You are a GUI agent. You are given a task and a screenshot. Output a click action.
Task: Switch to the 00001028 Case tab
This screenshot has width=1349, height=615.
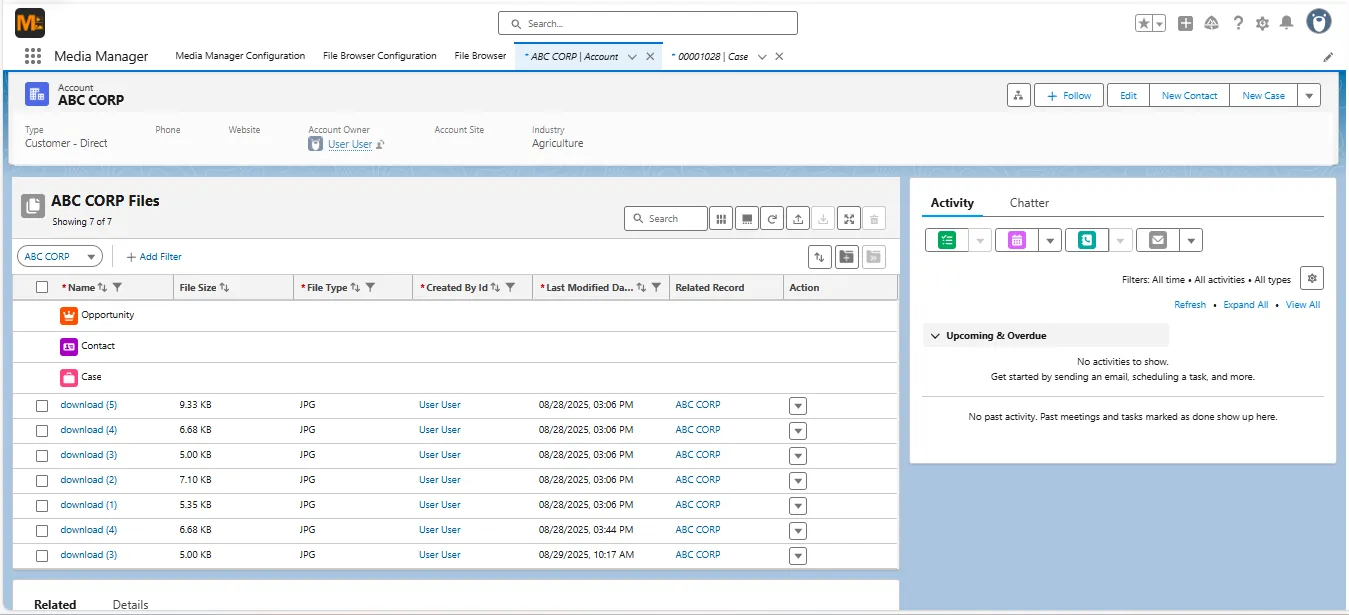pyautogui.click(x=714, y=57)
